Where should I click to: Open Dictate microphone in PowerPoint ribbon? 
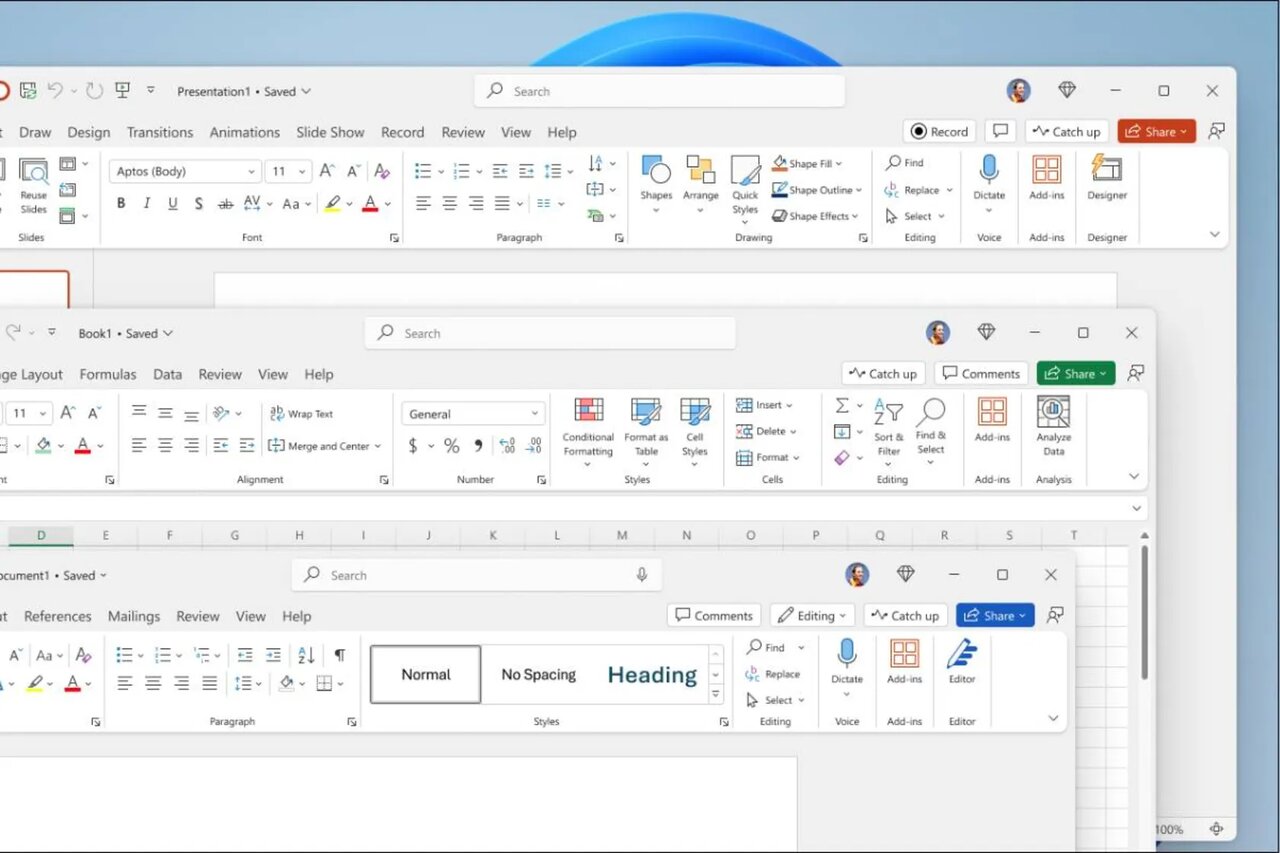click(x=989, y=170)
